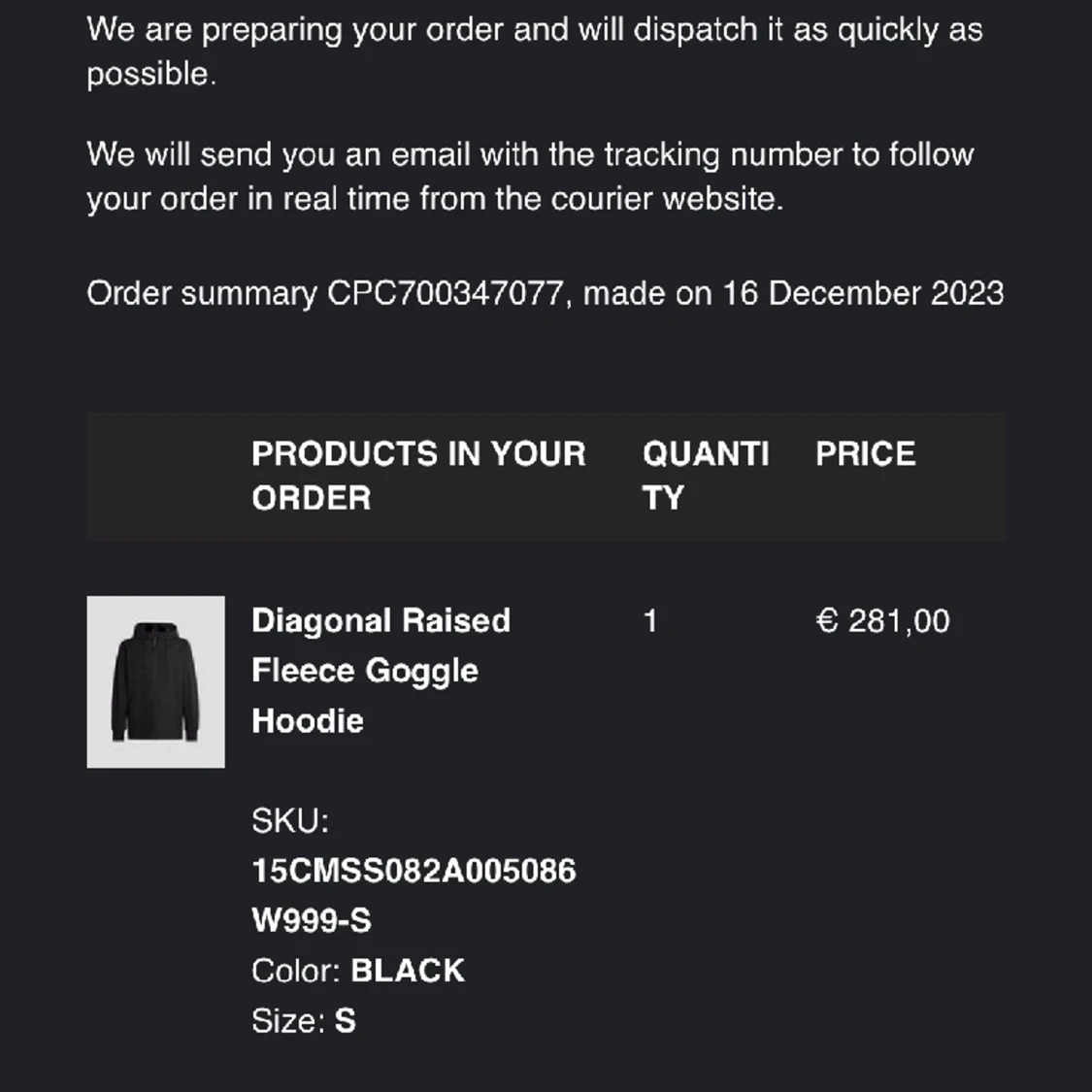Select the tracking number email paragraph
Viewport: 1092px width, 1092px height.
point(530,177)
